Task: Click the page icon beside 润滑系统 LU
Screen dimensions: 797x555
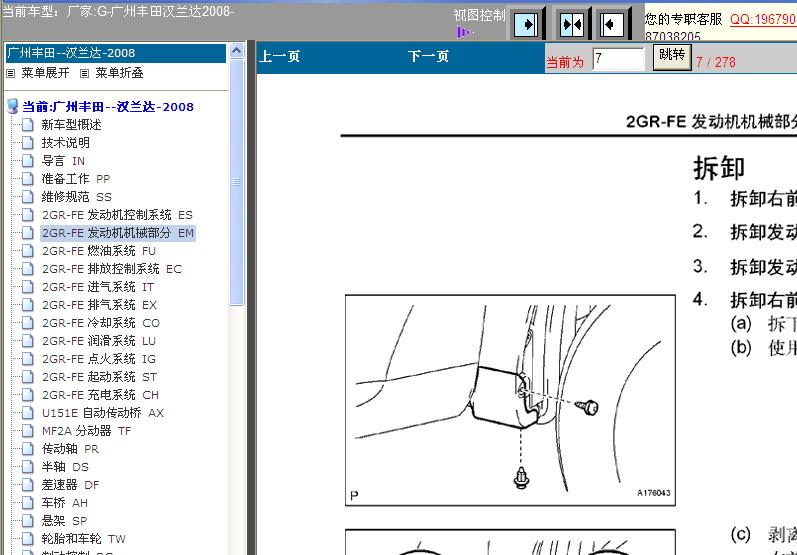Action: point(28,341)
